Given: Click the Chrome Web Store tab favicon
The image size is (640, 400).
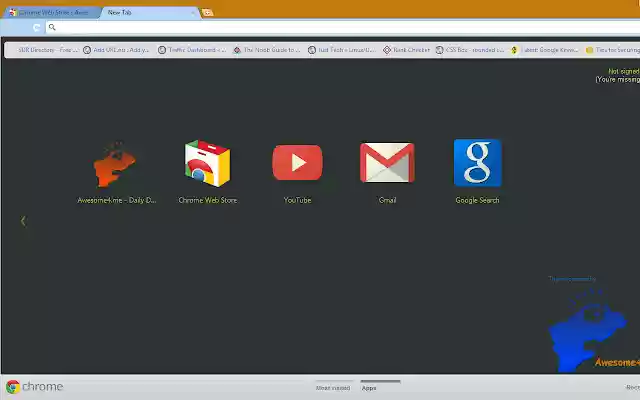Looking at the screenshot, I should click(13, 13).
